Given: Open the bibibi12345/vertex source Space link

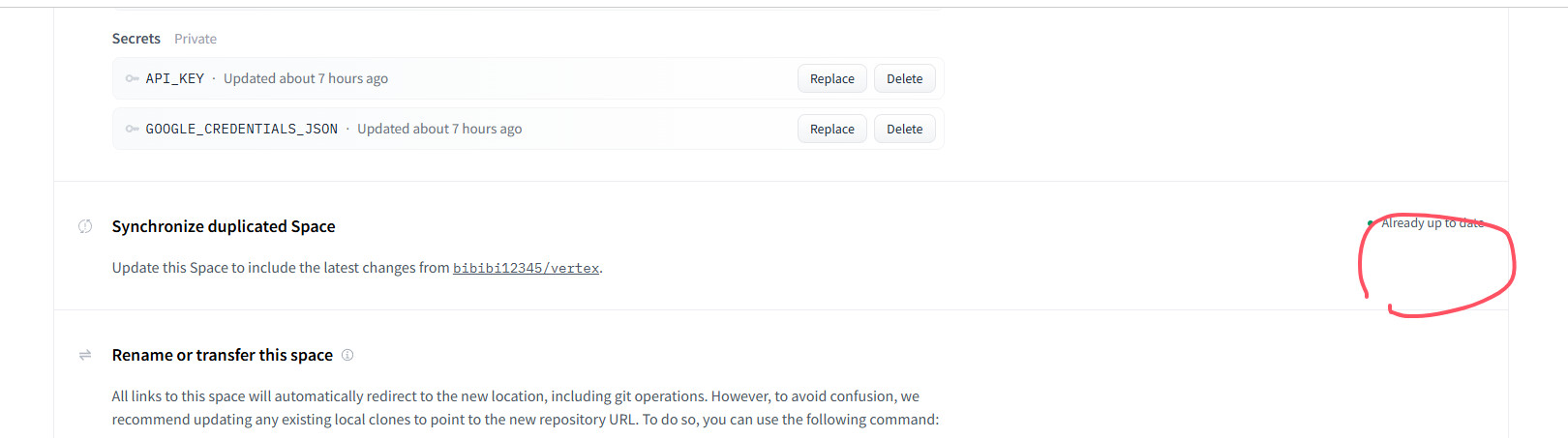Looking at the screenshot, I should tap(526, 268).
